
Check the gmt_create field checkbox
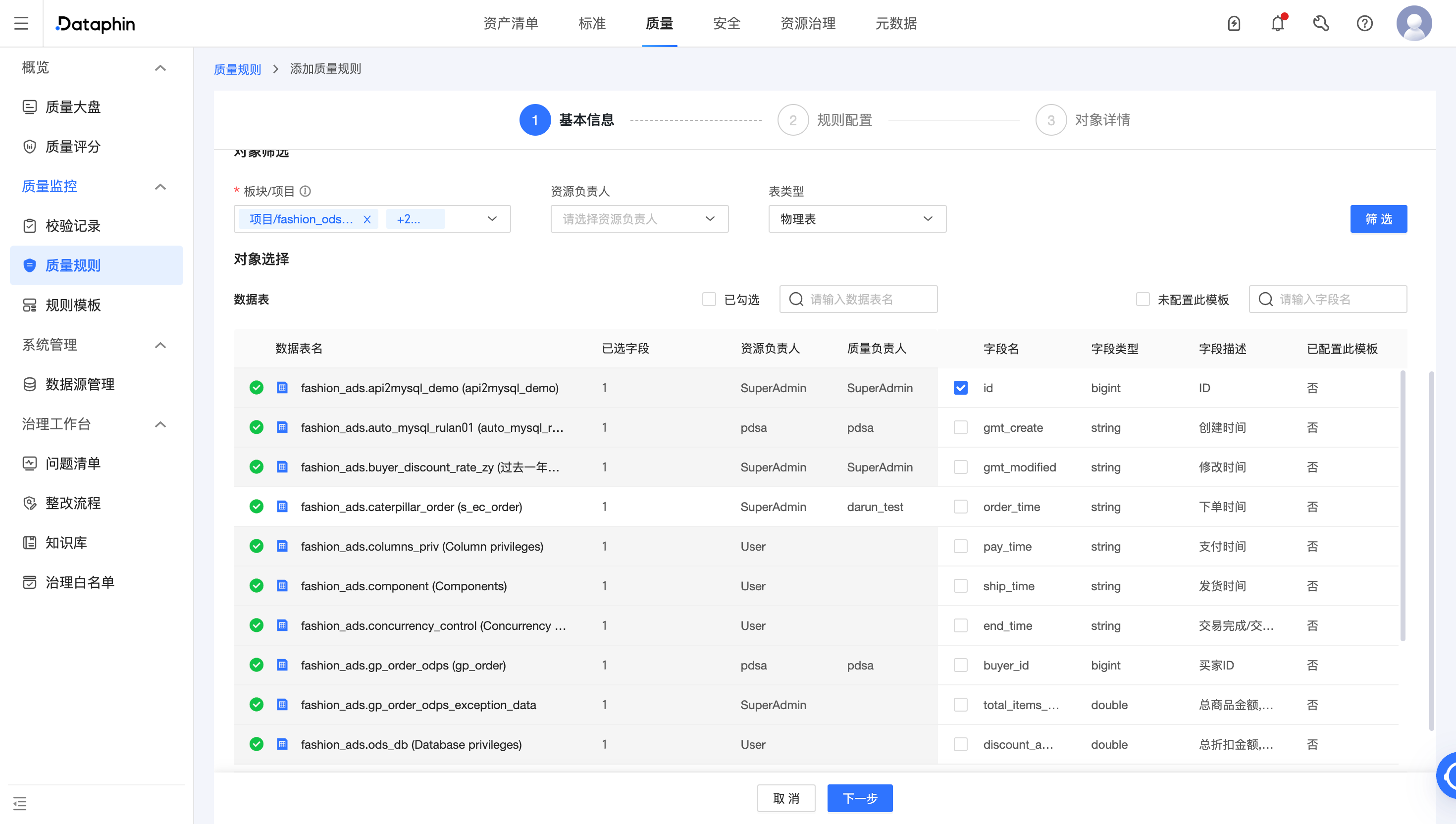960,427
